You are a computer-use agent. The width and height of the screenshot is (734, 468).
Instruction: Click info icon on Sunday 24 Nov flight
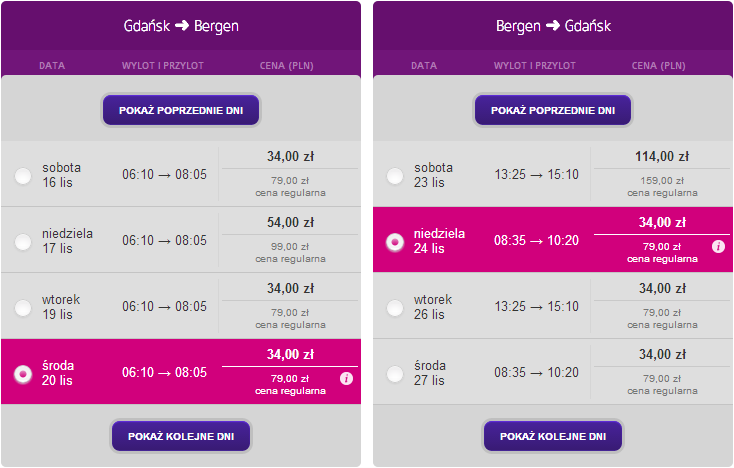[718, 246]
